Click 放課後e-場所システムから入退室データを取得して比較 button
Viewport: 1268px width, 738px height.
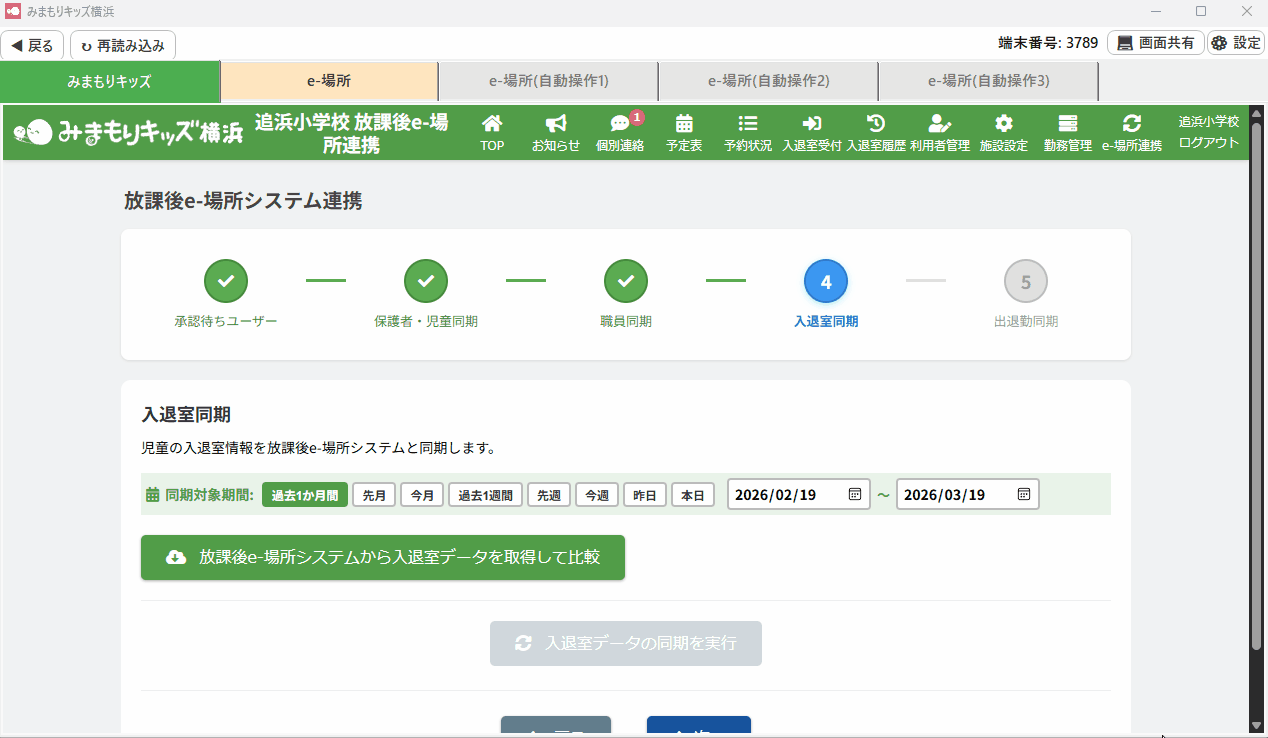383,557
